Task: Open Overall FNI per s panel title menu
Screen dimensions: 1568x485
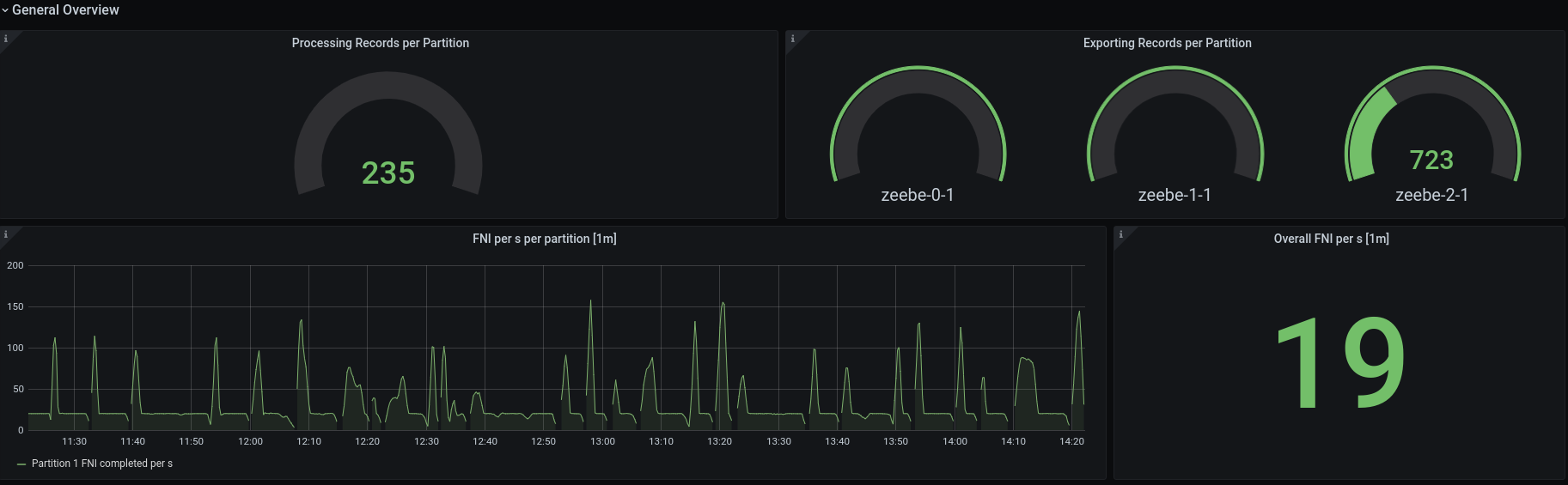Action: tap(1331, 239)
